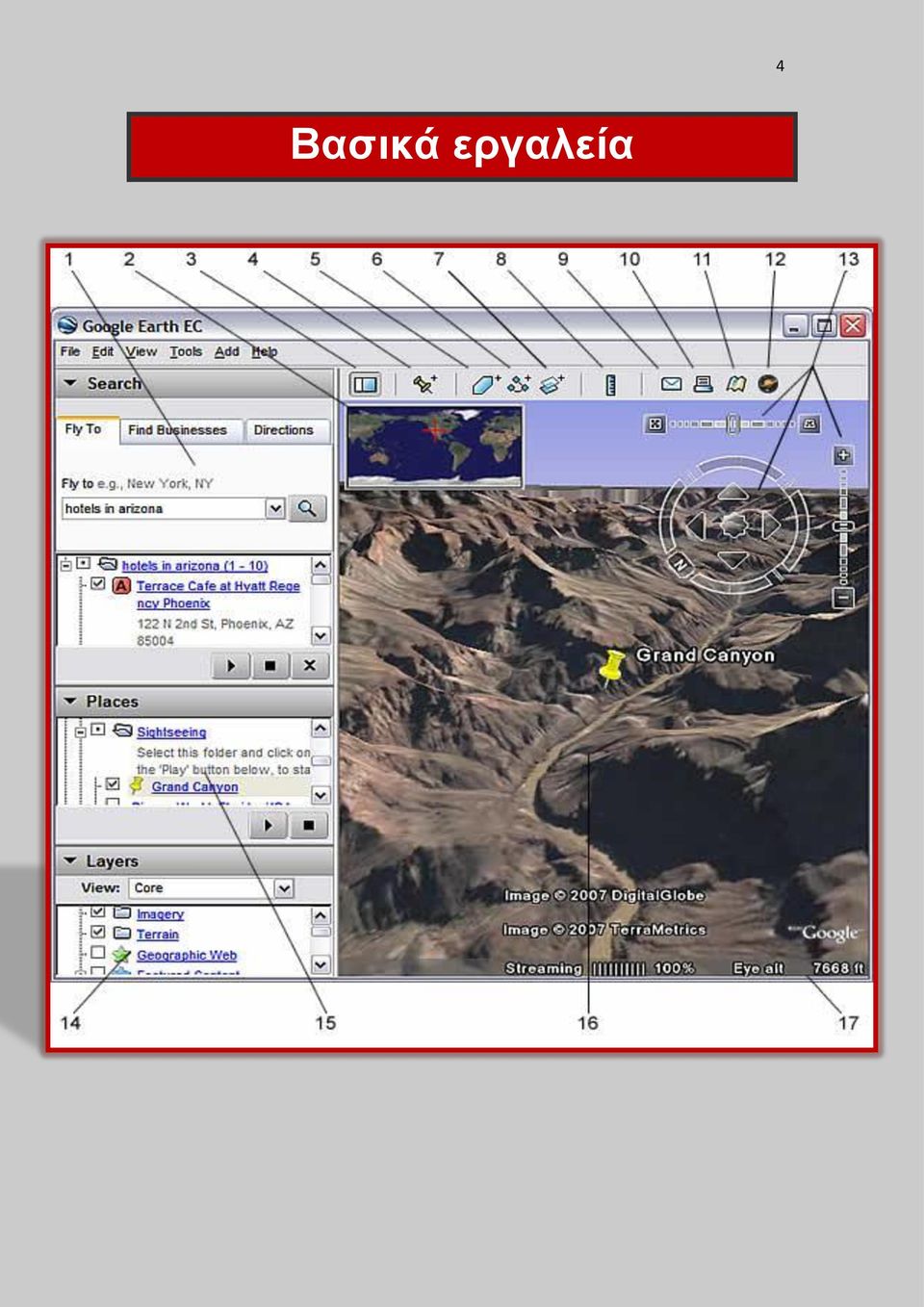This screenshot has width=924, height=1307.
Task: Play the Places tour
Action: pos(269,825)
